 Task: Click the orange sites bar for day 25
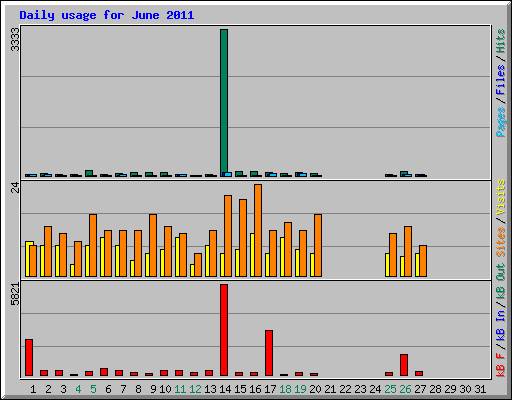coord(393,255)
